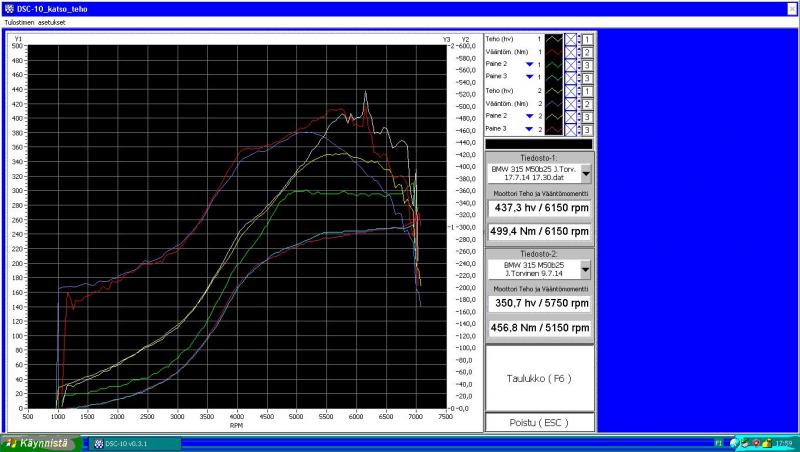Click the DSC-10 window title bar icon
Screen dimensions: 800x452
click(x=8, y=8)
